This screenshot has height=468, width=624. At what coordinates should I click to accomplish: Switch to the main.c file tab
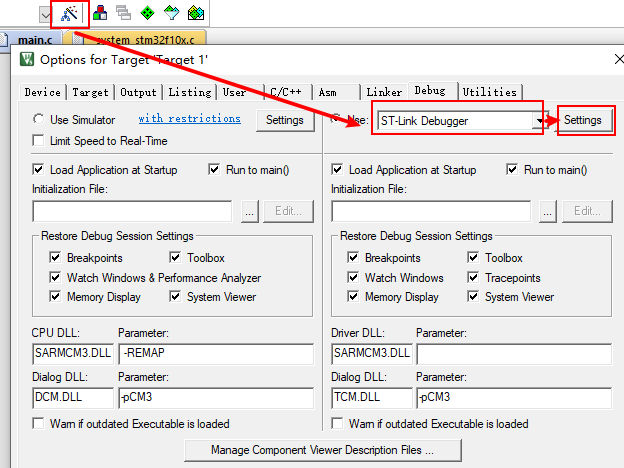33,40
